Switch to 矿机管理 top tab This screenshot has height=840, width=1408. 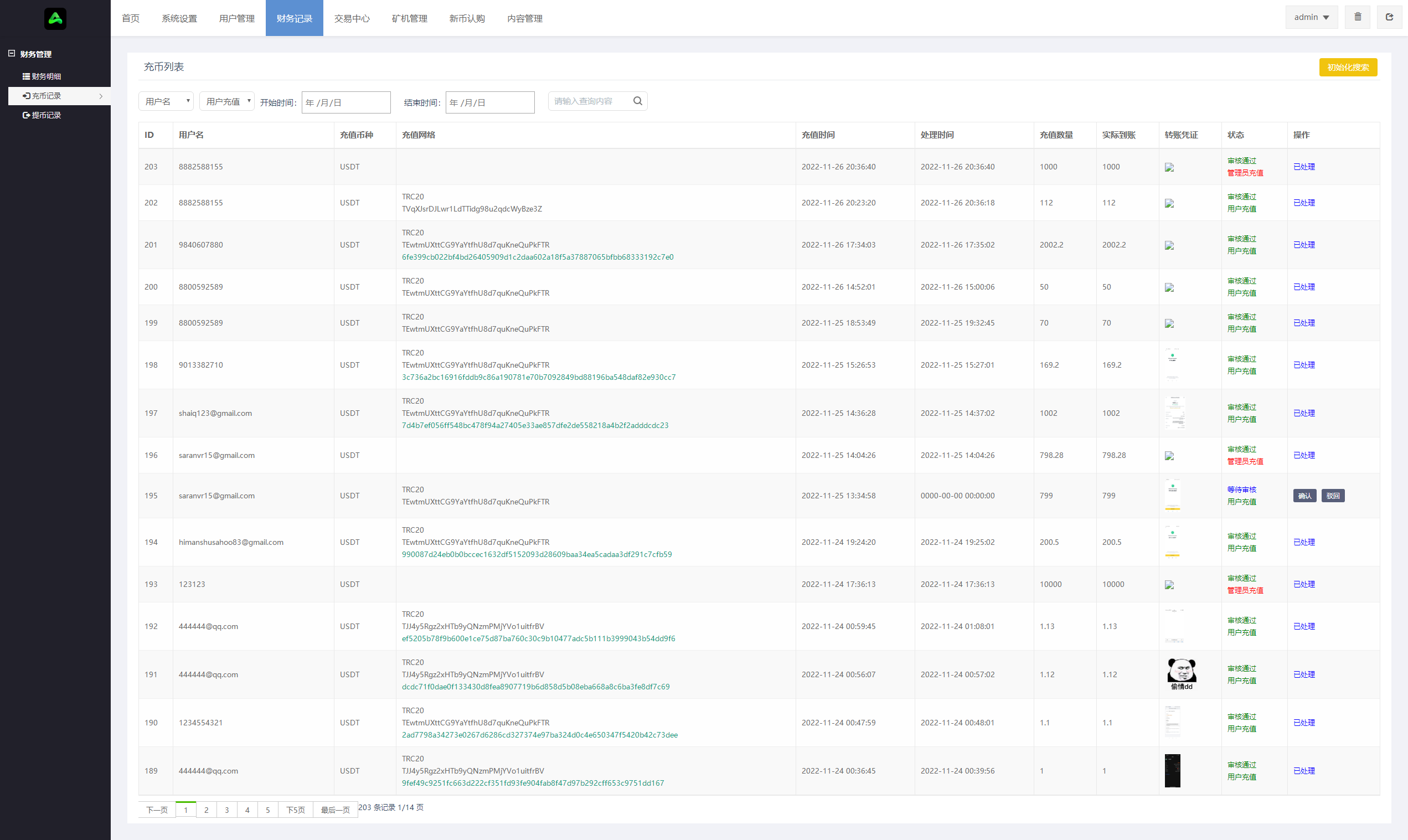pyautogui.click(x=409, y=19)
